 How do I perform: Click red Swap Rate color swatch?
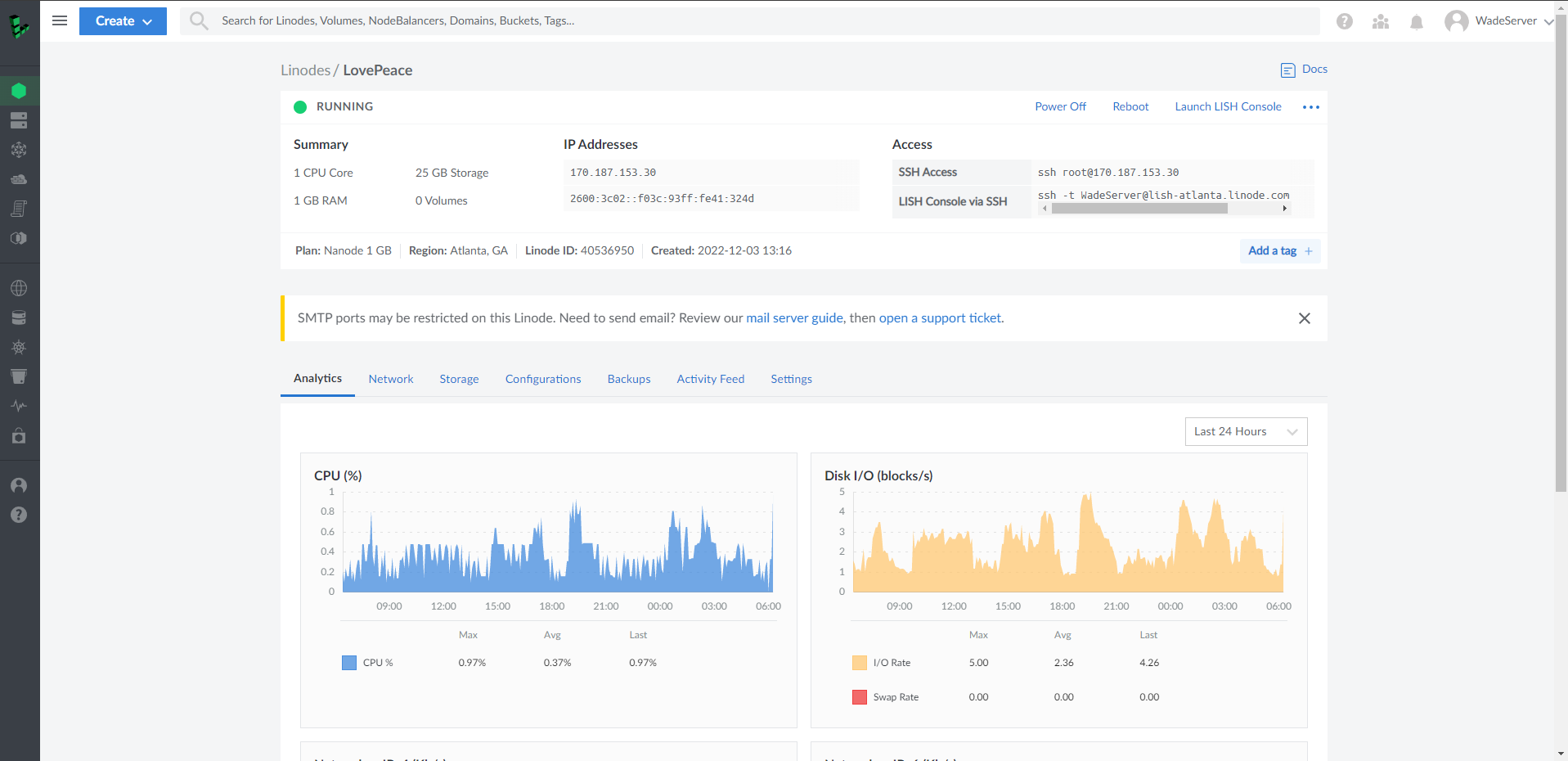click(x=860, y=697)
